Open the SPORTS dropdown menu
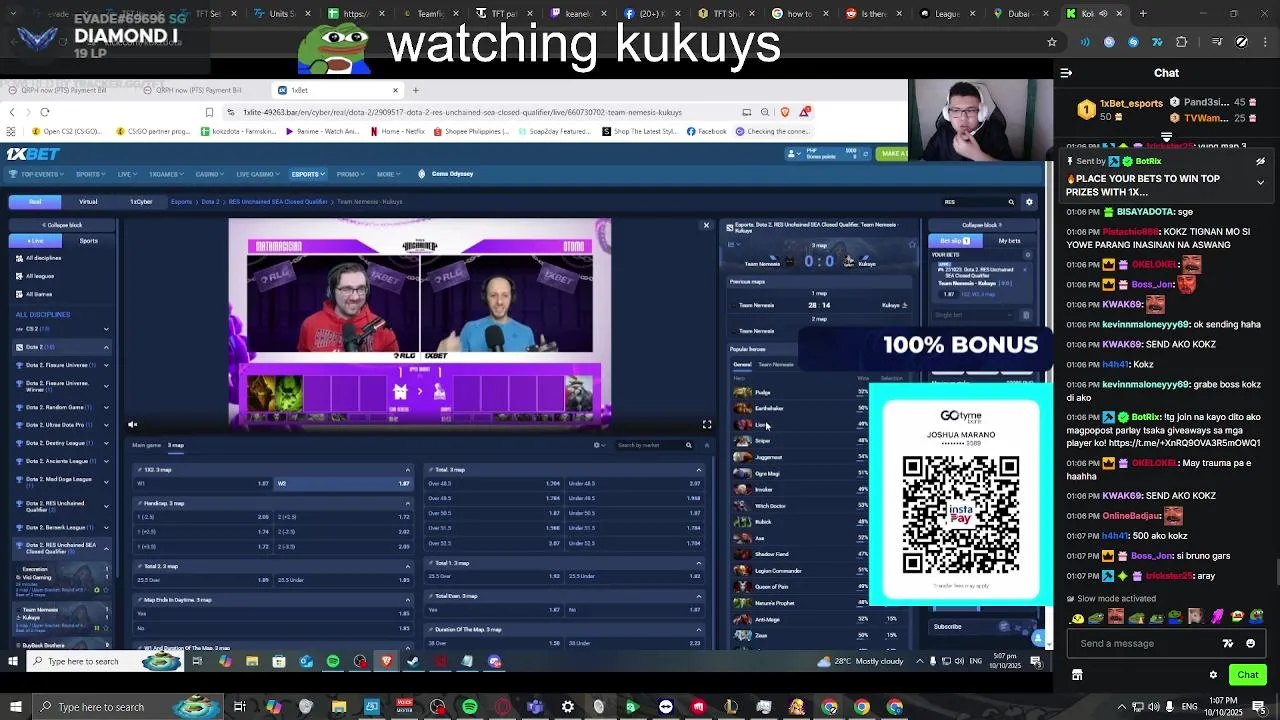Screen dimensions: 1280x720 pyautogui.click(x=90, y=174)
